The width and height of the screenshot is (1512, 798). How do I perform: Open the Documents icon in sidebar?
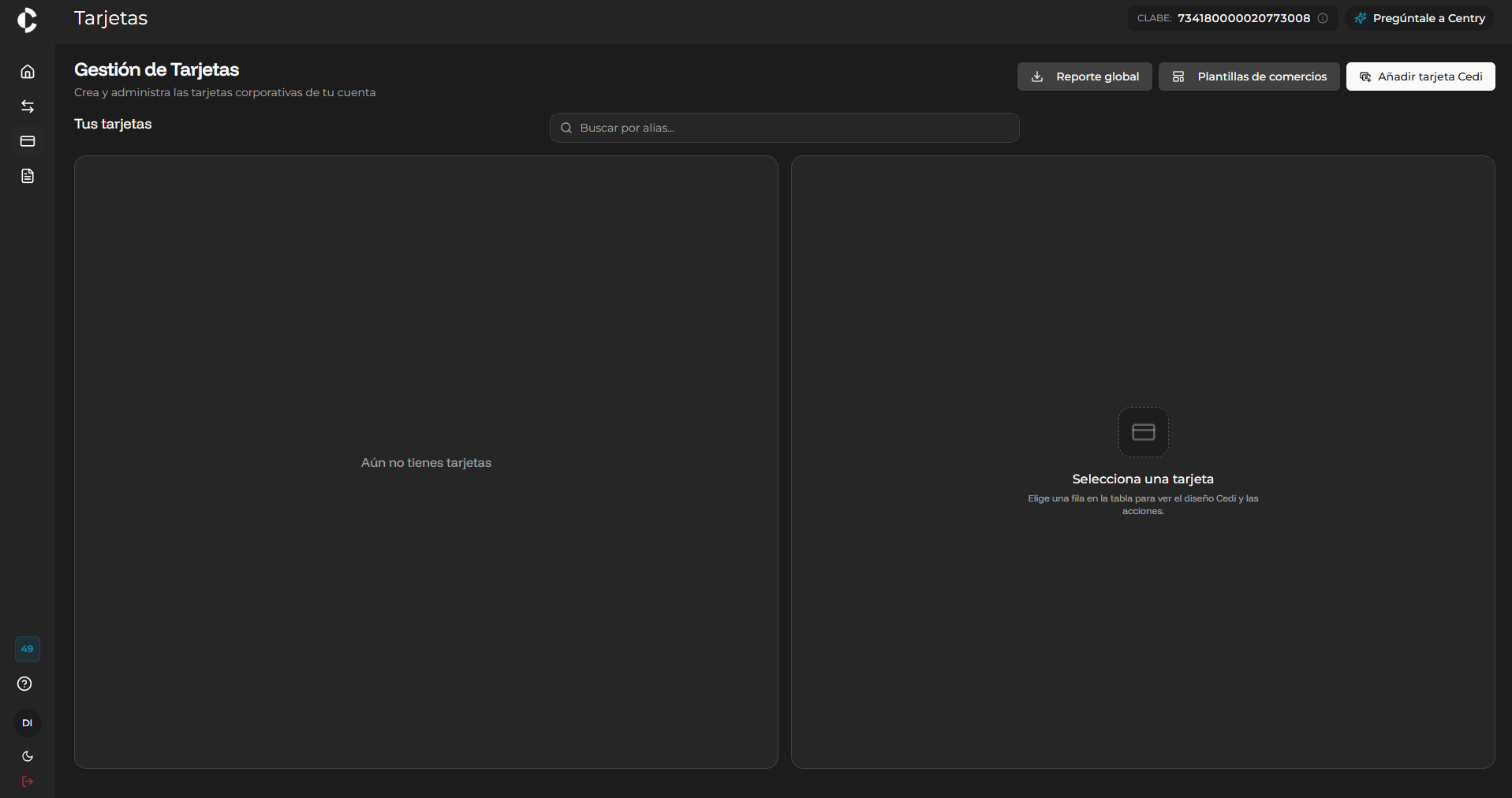coord(28,176)
